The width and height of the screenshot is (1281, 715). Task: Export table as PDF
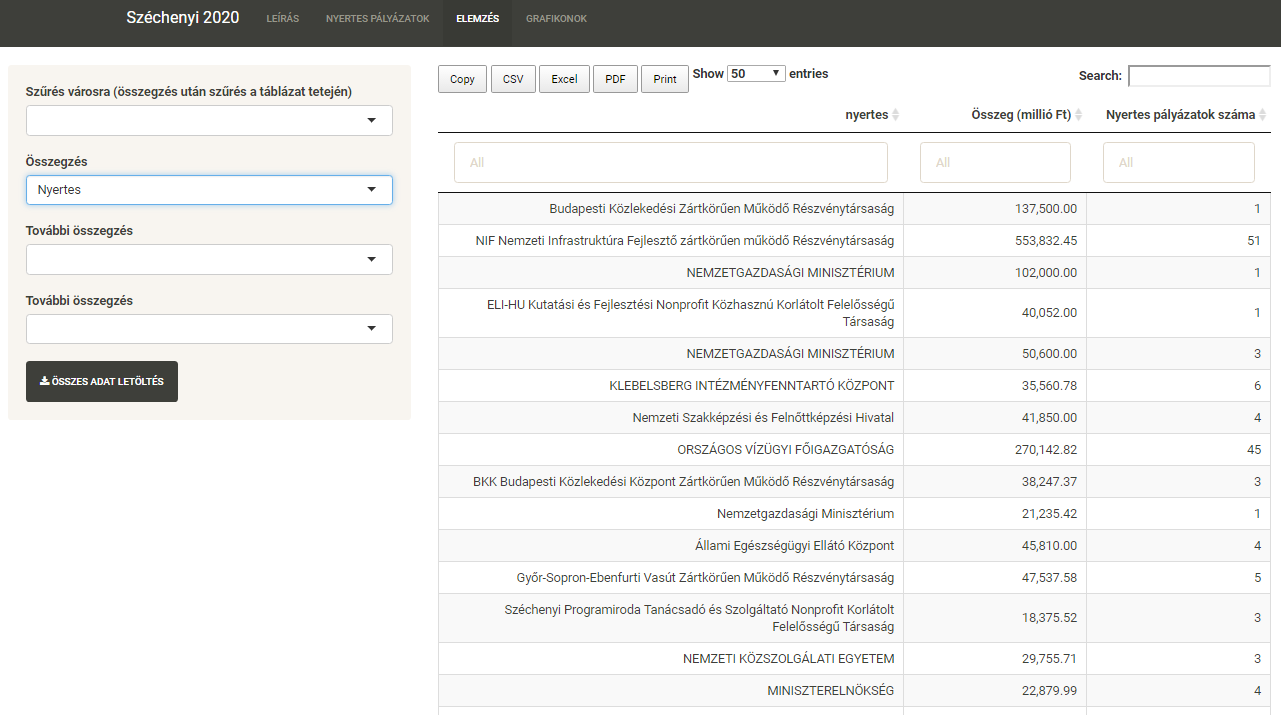click(x=615, y=80)
